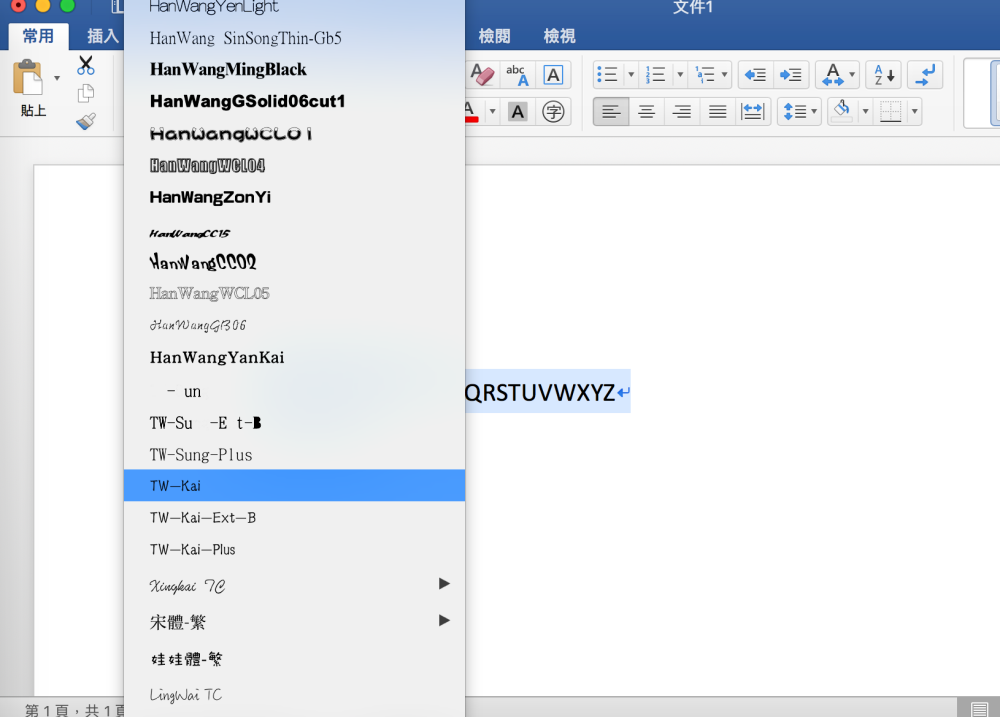The image size is (1000, 717).
Task: Choose HanWang SinSongThin-Gb5 font
Action: point(294,38)
